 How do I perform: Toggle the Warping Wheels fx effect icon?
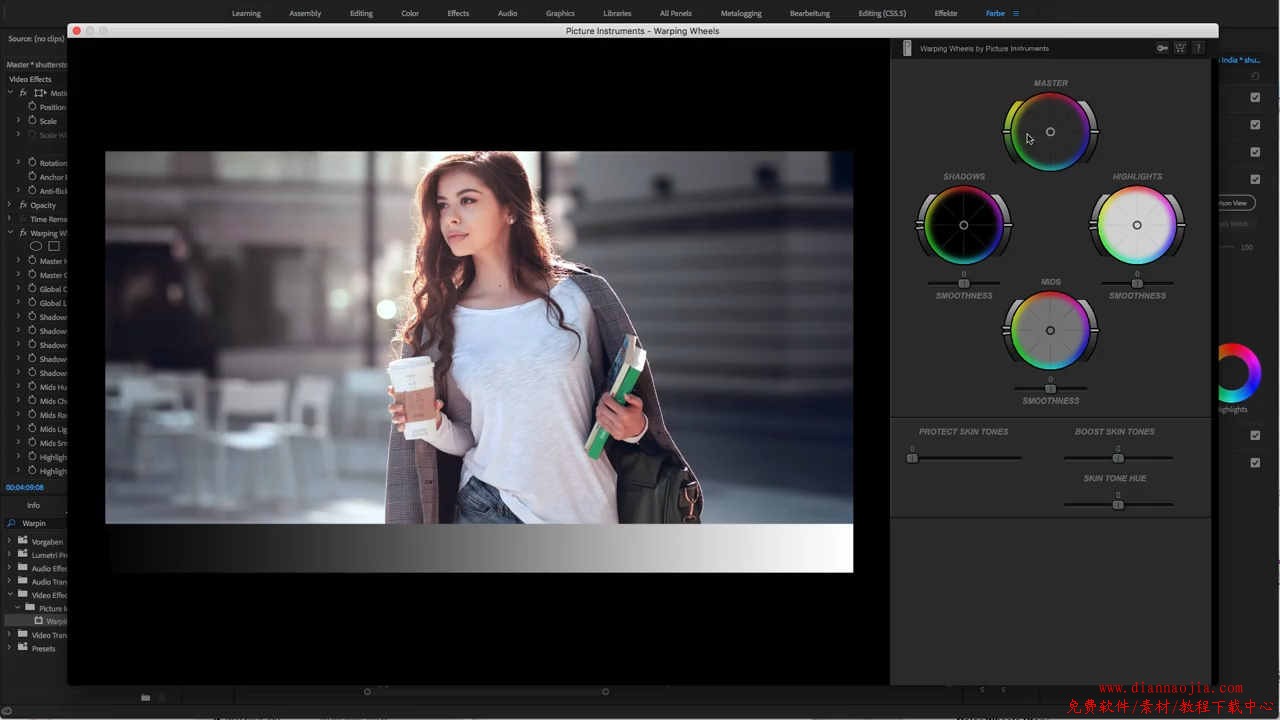(23, 233)
